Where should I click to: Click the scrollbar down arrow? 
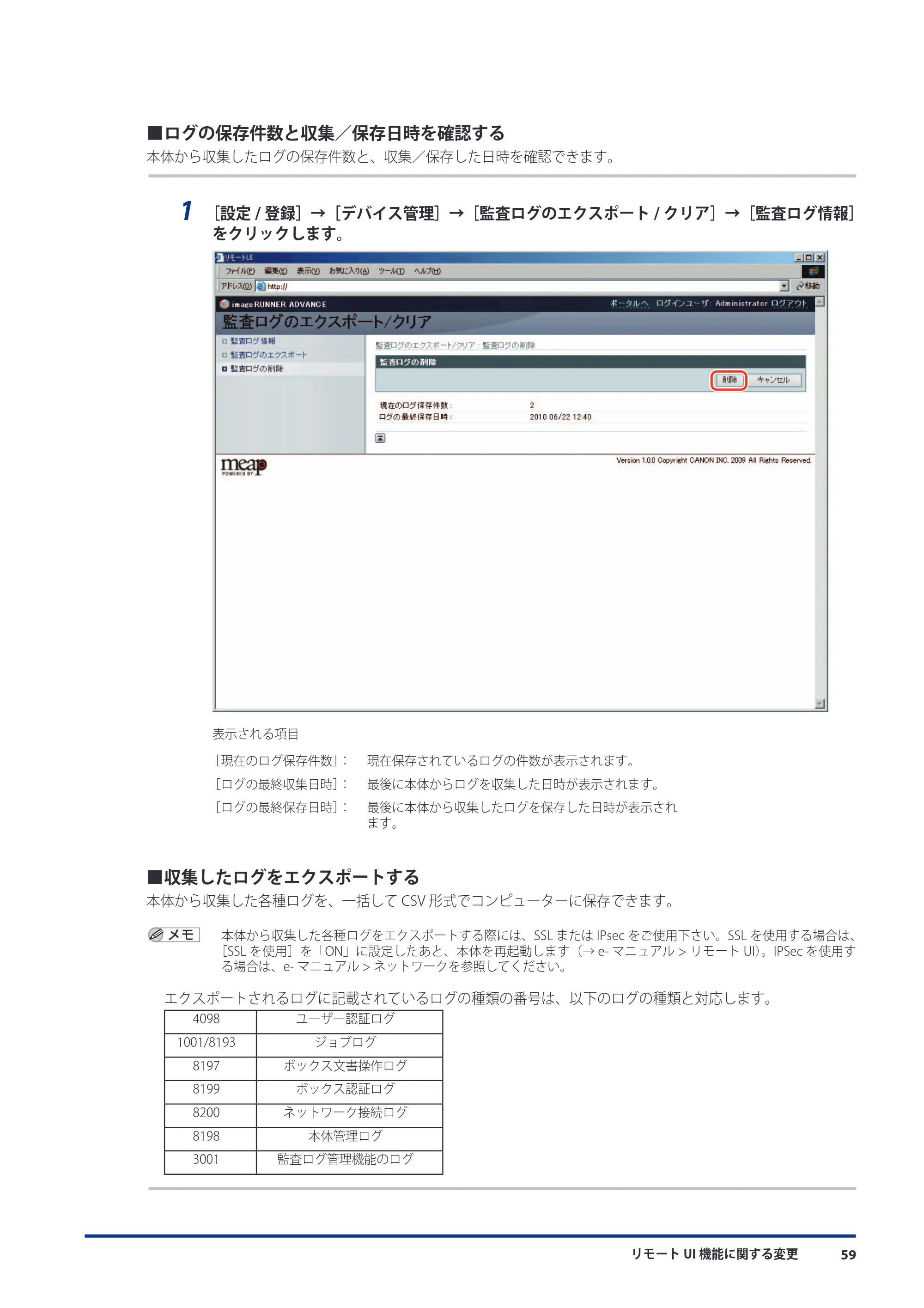click(x=820, y=704)
